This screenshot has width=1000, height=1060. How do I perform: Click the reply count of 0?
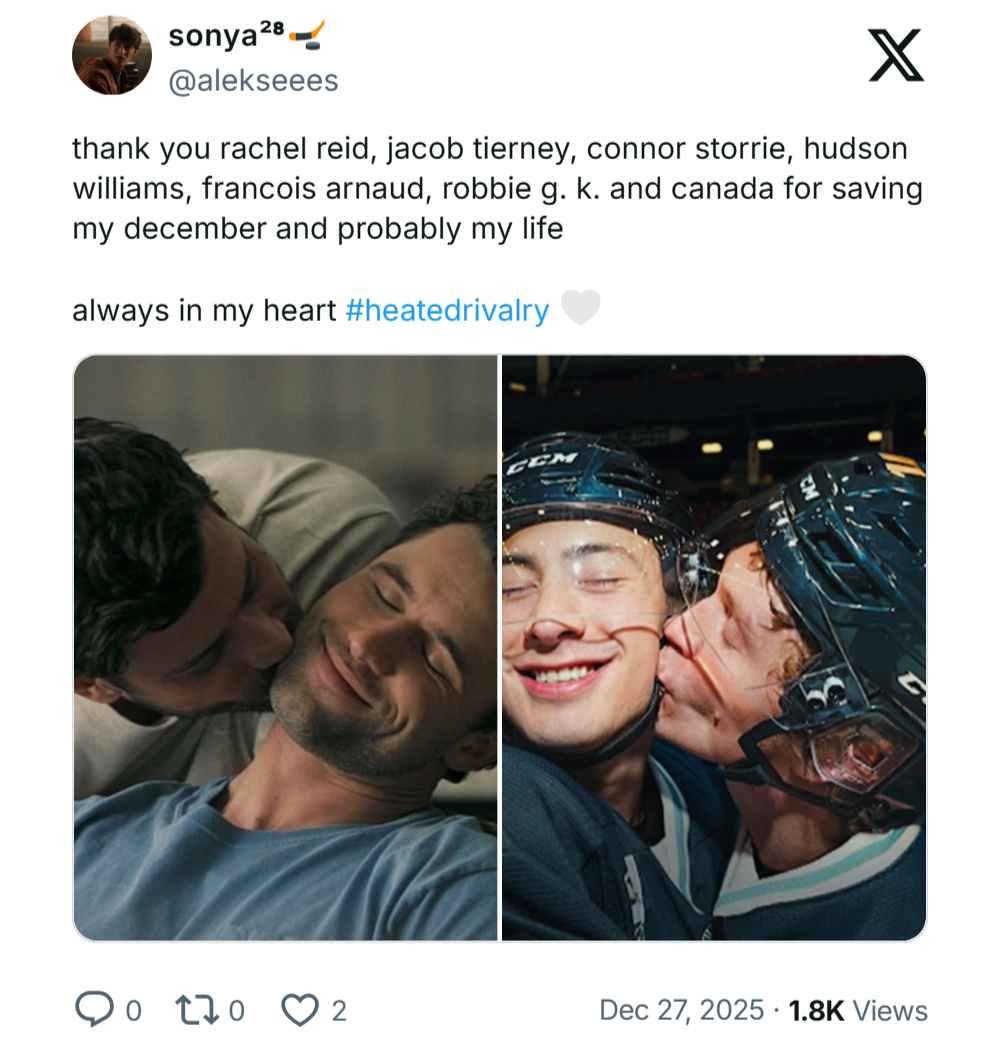(x=133, y=1011)
